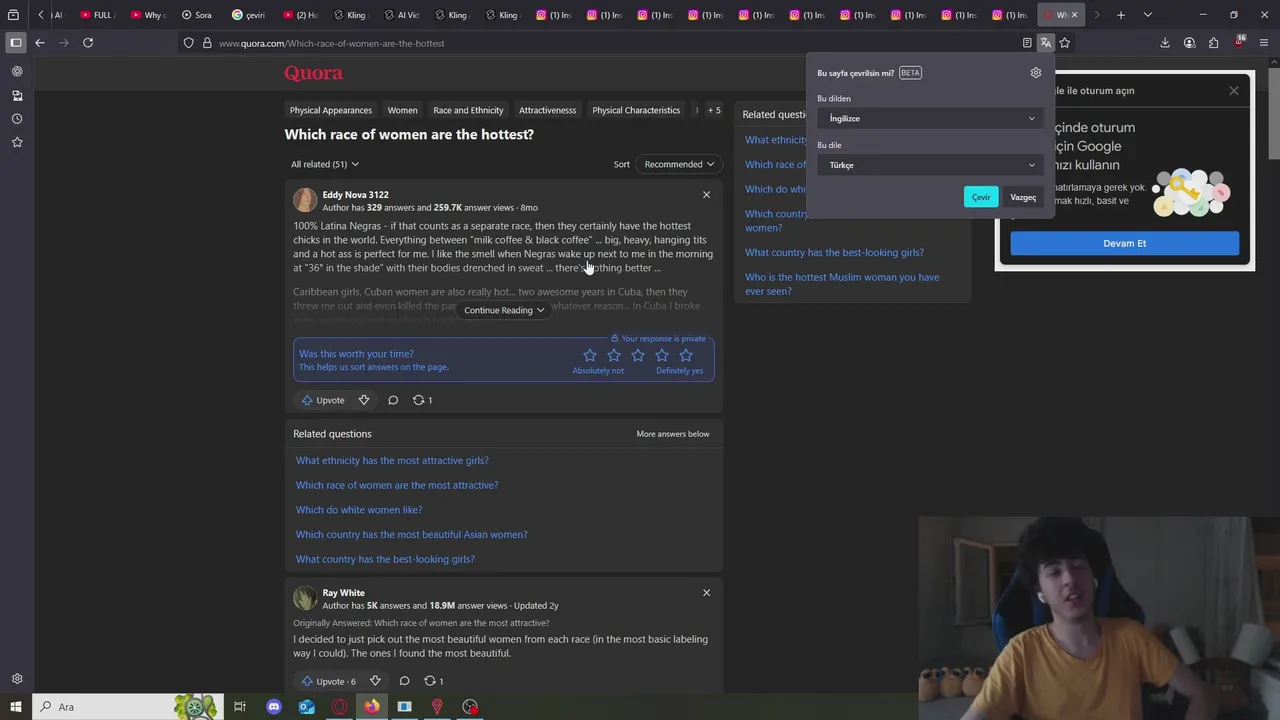Switch to the 'Why' YouTube tab

click(147, 15)
